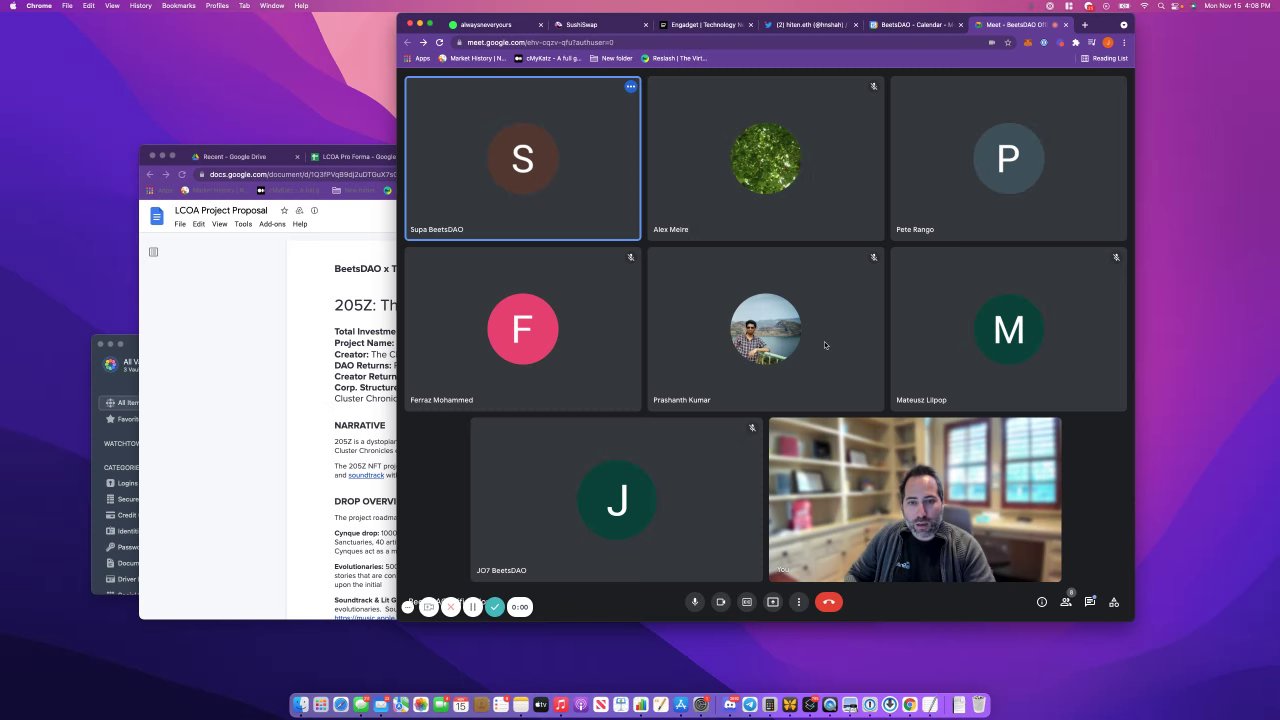Cancel recording with the red X button

pyautogui.click(x=451, y=607)
